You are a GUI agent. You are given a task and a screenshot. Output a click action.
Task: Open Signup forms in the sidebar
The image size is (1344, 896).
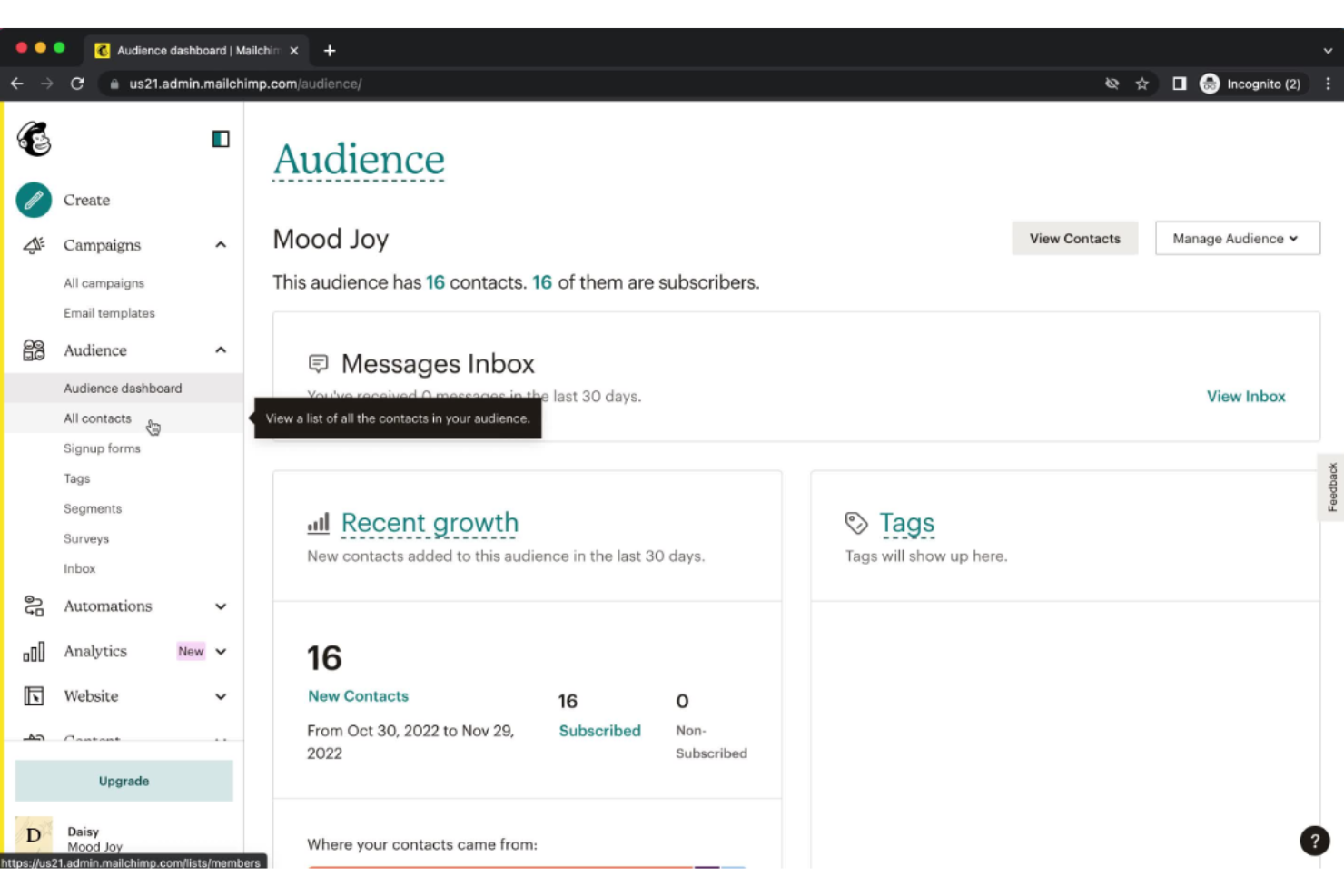pyautogui.click(x=102, y=448)
